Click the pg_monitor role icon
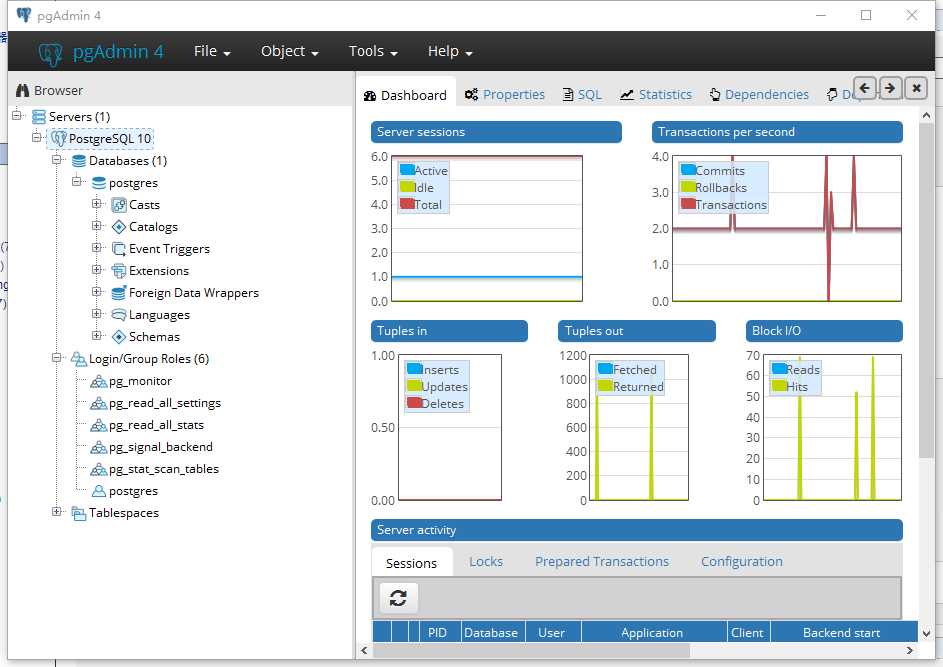The image size is (943, 667). tap(99, 381)
